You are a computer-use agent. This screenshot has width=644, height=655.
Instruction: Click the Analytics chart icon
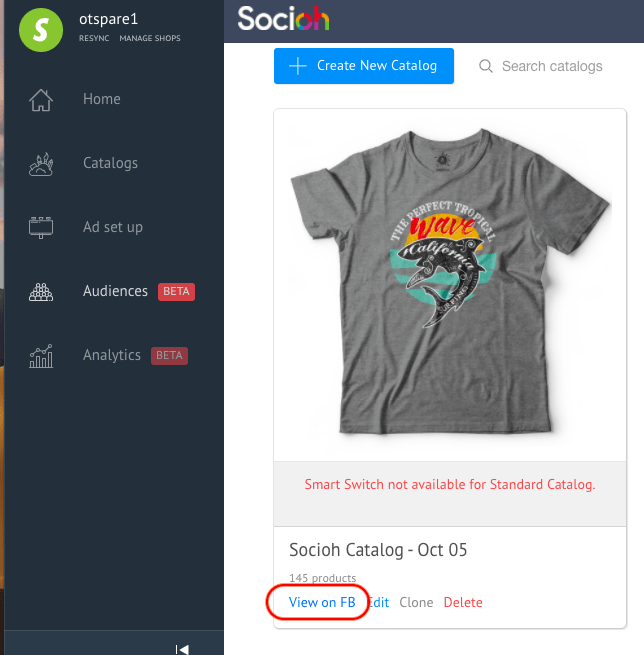click(x=41, y=356)
